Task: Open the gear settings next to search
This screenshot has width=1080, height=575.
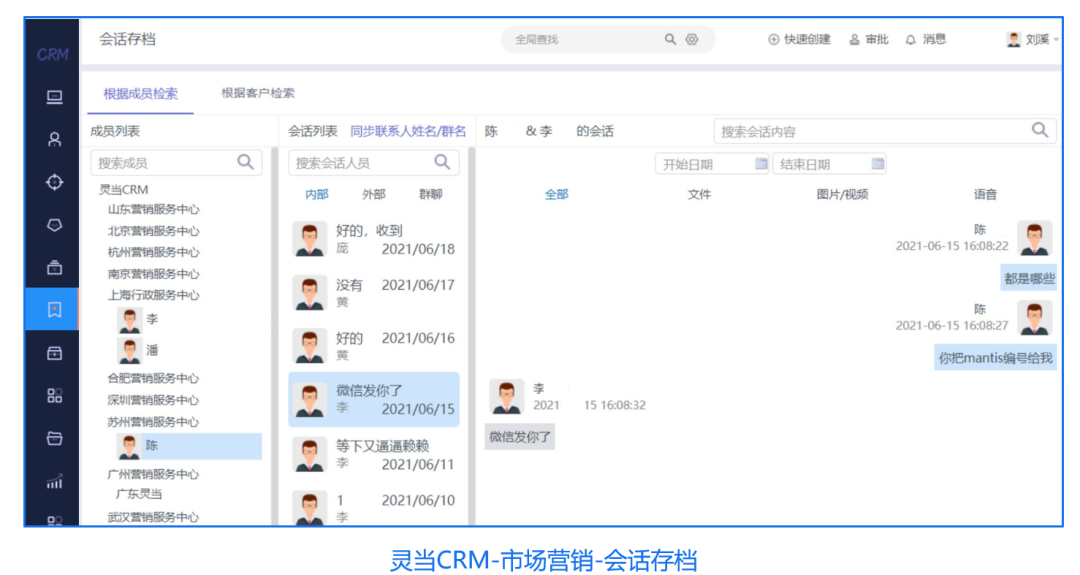Action: pos(692,39)
